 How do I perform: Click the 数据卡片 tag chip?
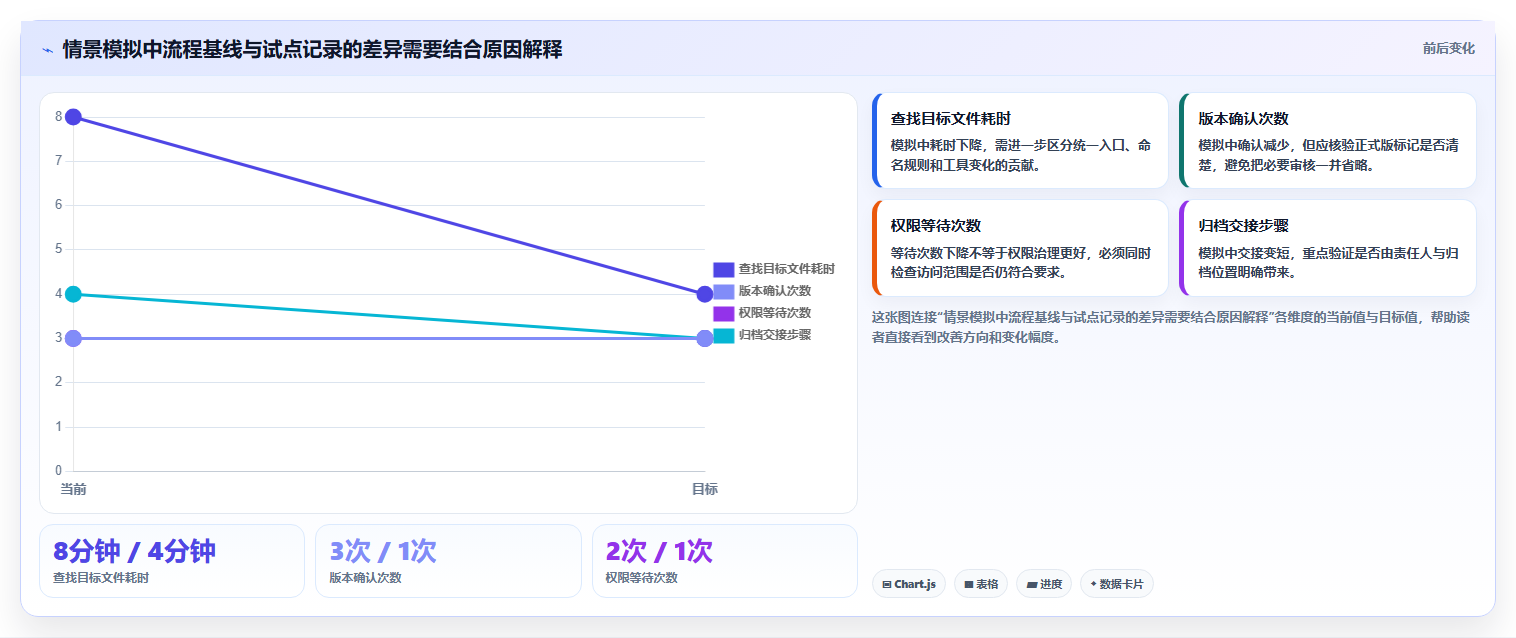(1117, 584)
